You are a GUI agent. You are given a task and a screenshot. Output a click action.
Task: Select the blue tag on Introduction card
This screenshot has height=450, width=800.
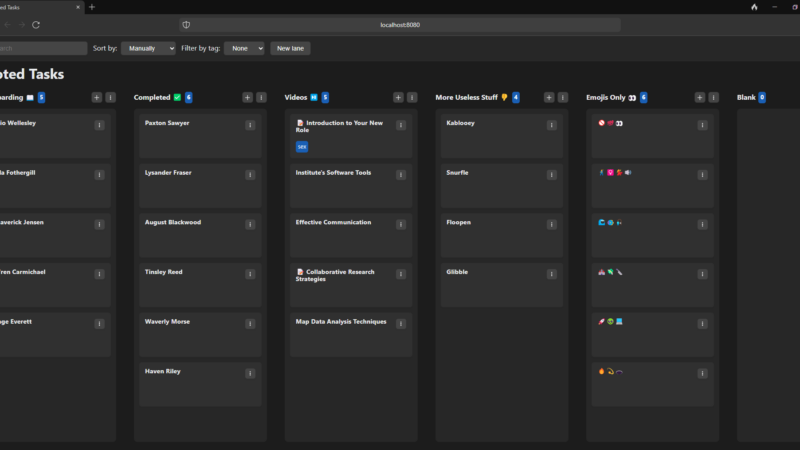[302, 146]
